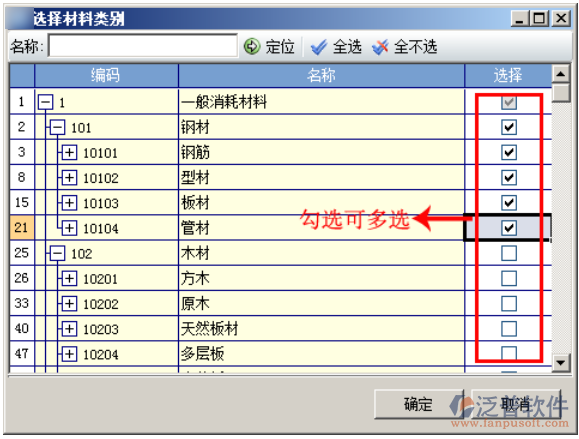This screenshot has height=439, width=579.
Task: Uncheck the 管材 selection checkbox
Action: coord(509,228)
